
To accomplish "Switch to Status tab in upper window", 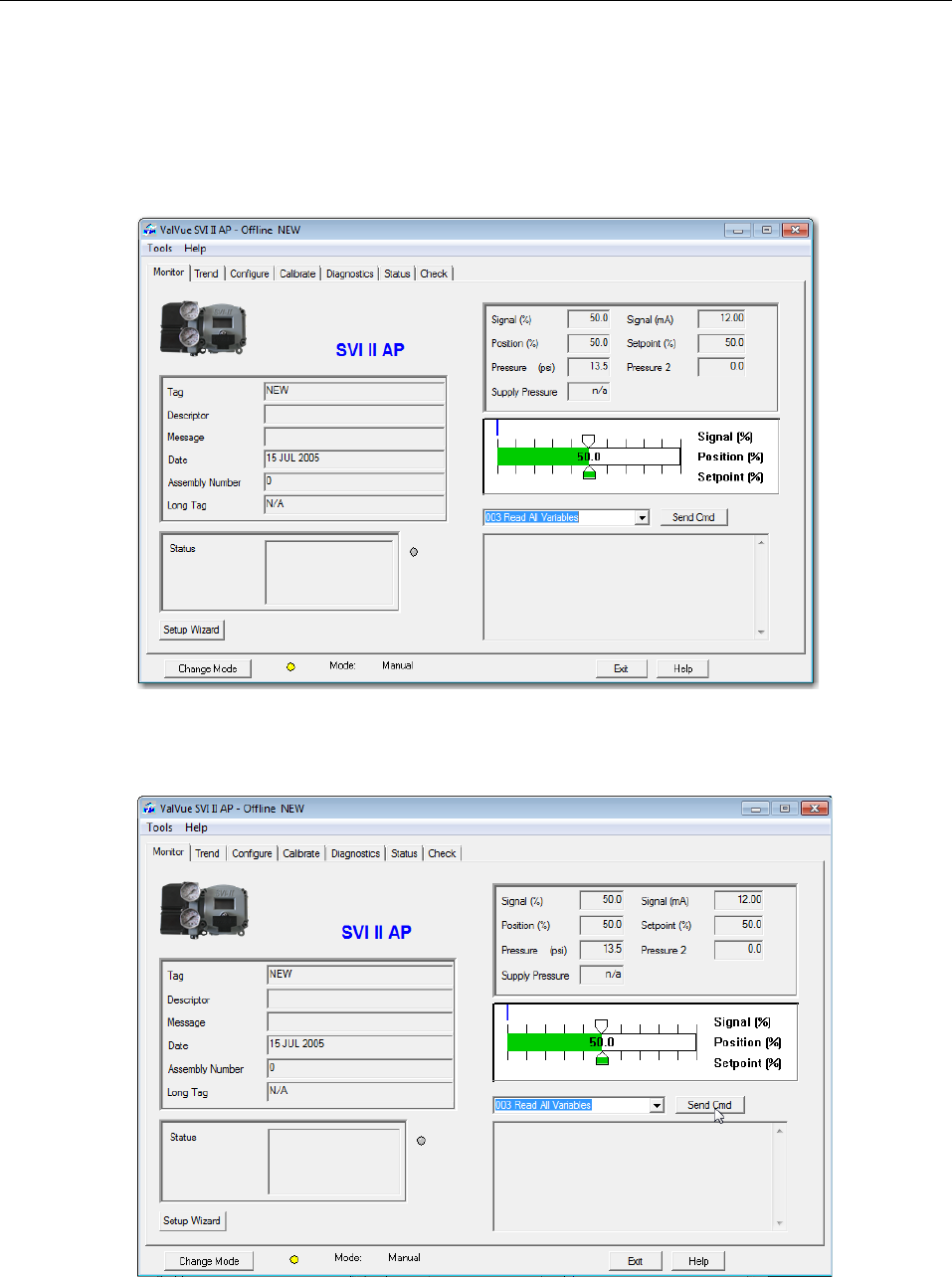I will [x=397, y=274].
